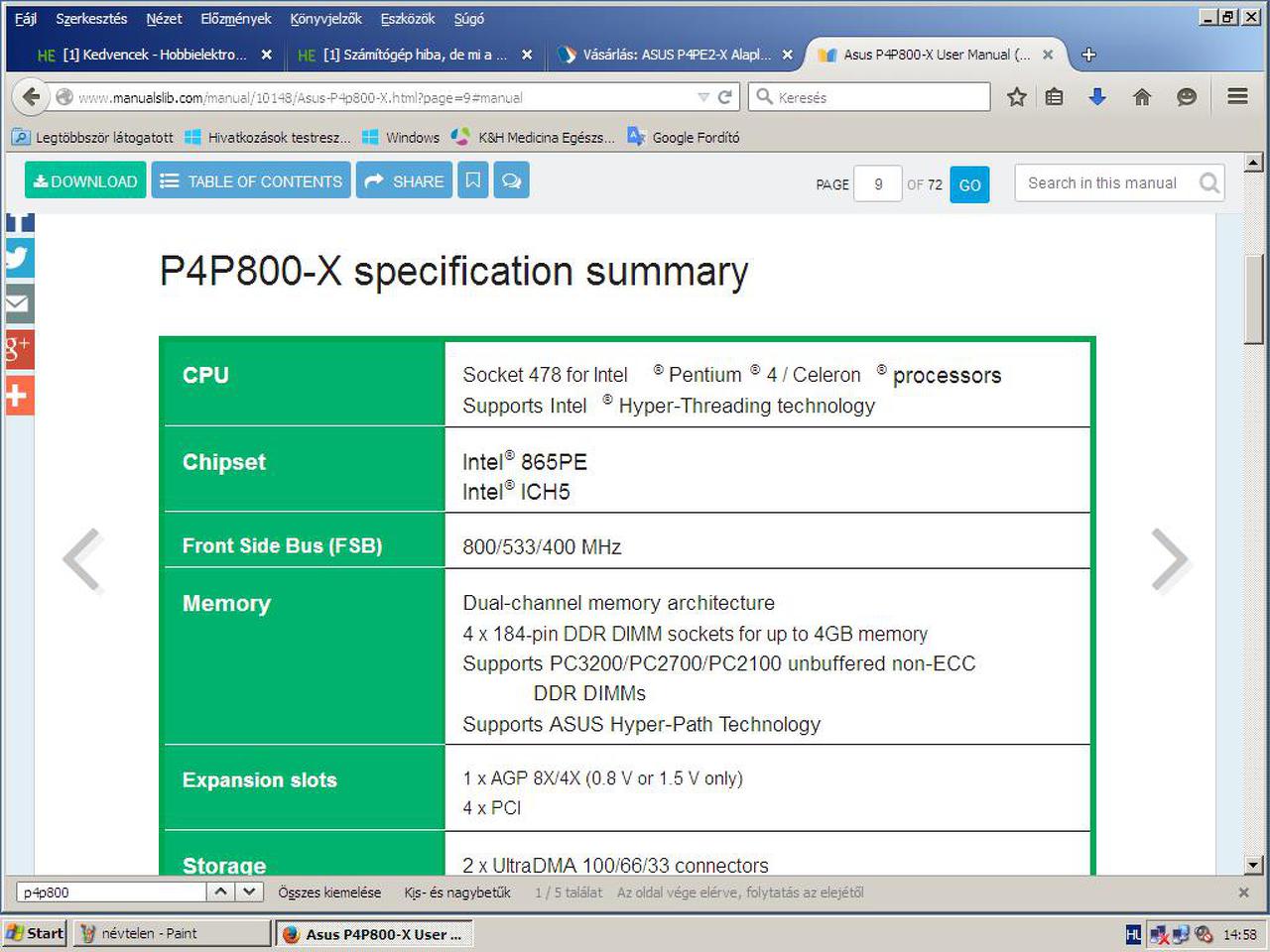Click the manual search magnifier icon
The height and width of the screenshot is (952, 1270).
[x=1208, y=182]
